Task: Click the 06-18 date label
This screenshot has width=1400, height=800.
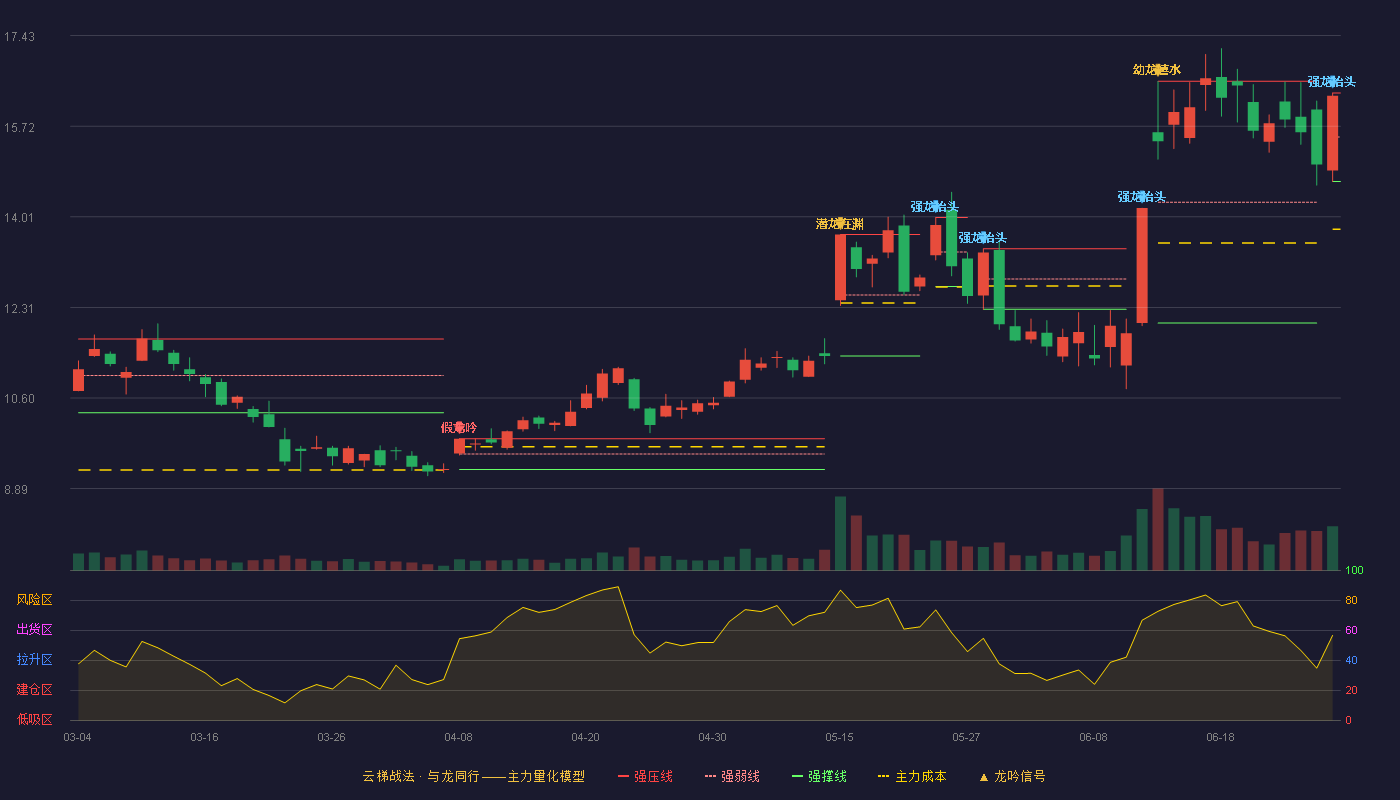Action: pos(1220,737)
